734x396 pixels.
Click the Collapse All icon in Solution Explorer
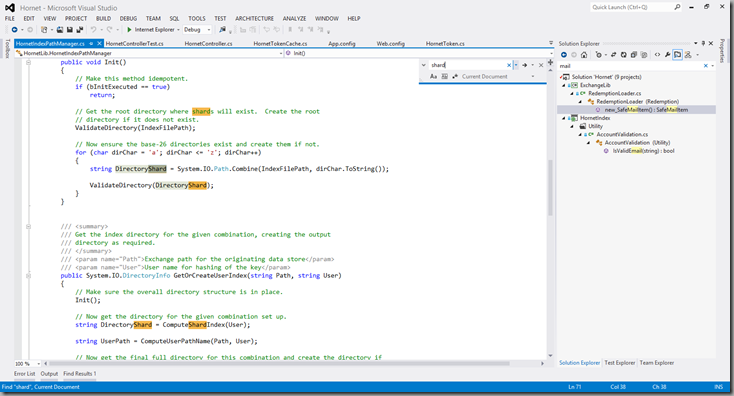[x=633, y=55]
